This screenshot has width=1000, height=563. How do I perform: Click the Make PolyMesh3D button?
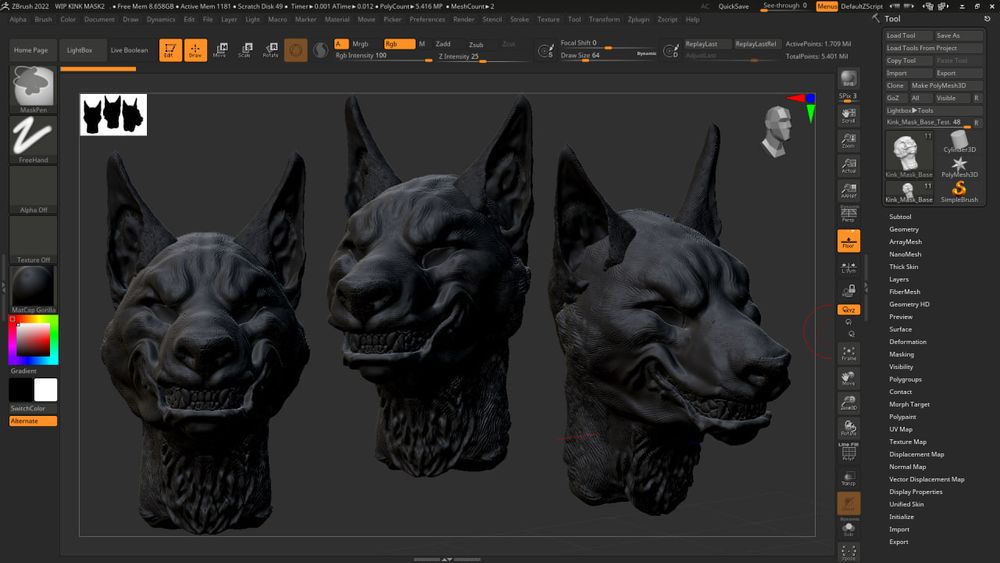click(x=945, y=85)
